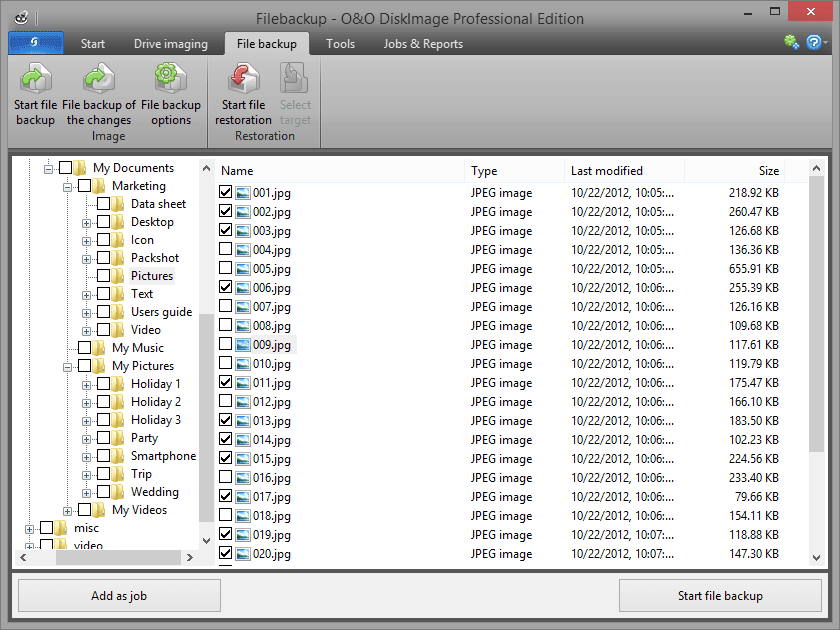Screen dimensions: 840x630
Task: Click Start file restoration icon
Action: click(244, 79)
